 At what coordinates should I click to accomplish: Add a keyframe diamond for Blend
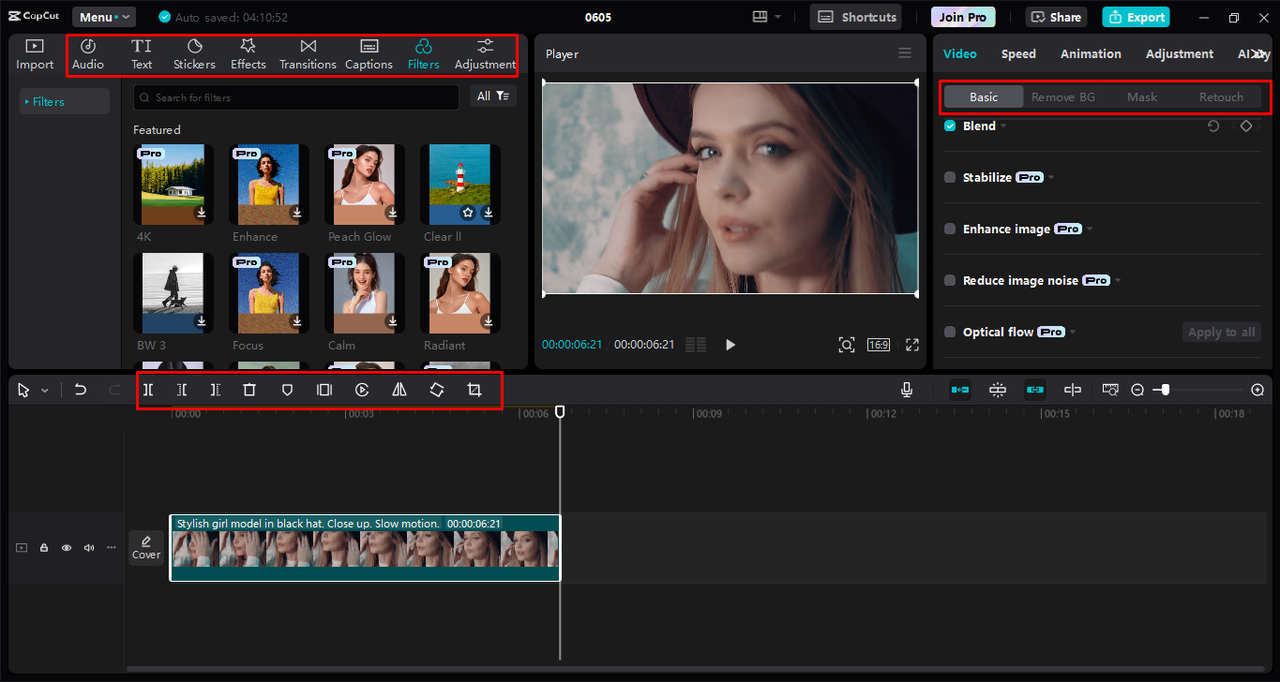pyautogui.click(x=1246, y=126)
